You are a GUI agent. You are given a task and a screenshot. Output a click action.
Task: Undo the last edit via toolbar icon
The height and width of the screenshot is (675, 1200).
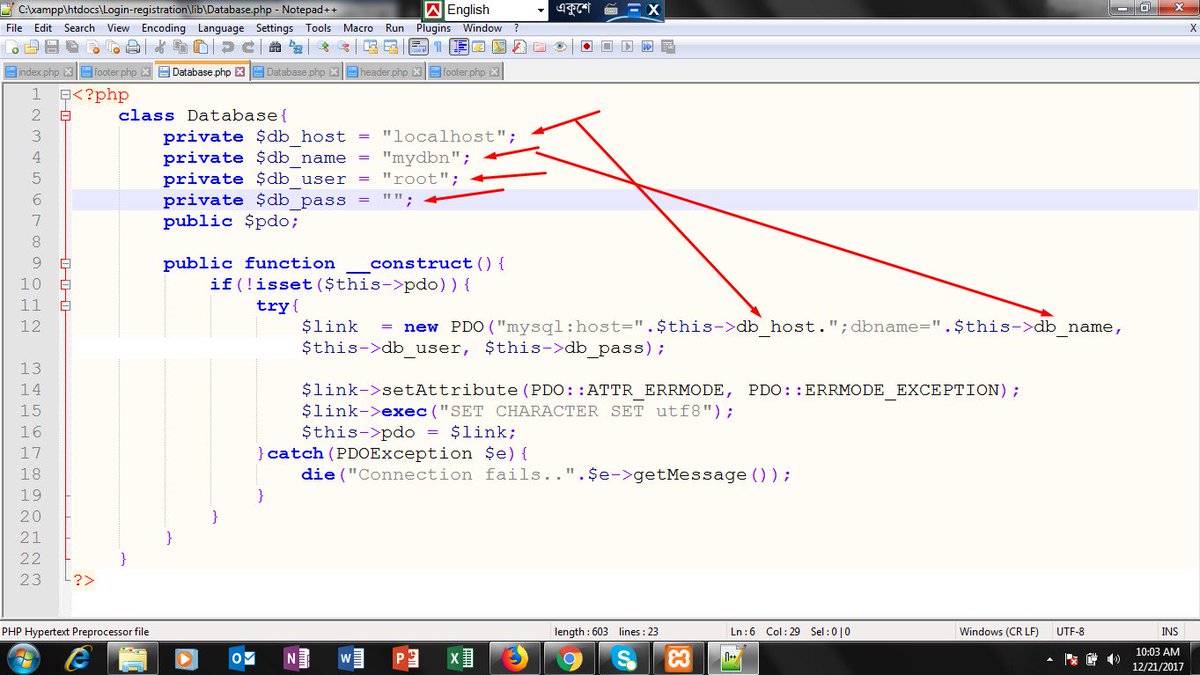[x=228, y=46]
